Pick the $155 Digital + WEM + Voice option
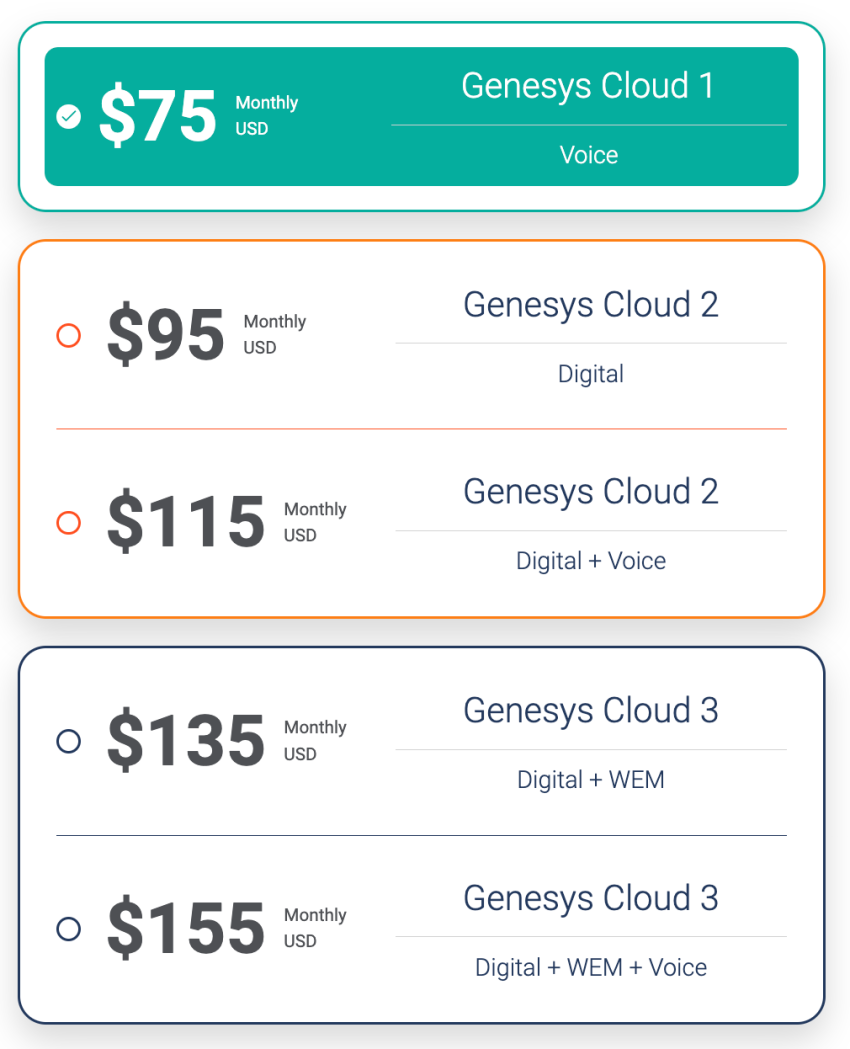This screenshot has height=1049, width=850. pos(68,929)
